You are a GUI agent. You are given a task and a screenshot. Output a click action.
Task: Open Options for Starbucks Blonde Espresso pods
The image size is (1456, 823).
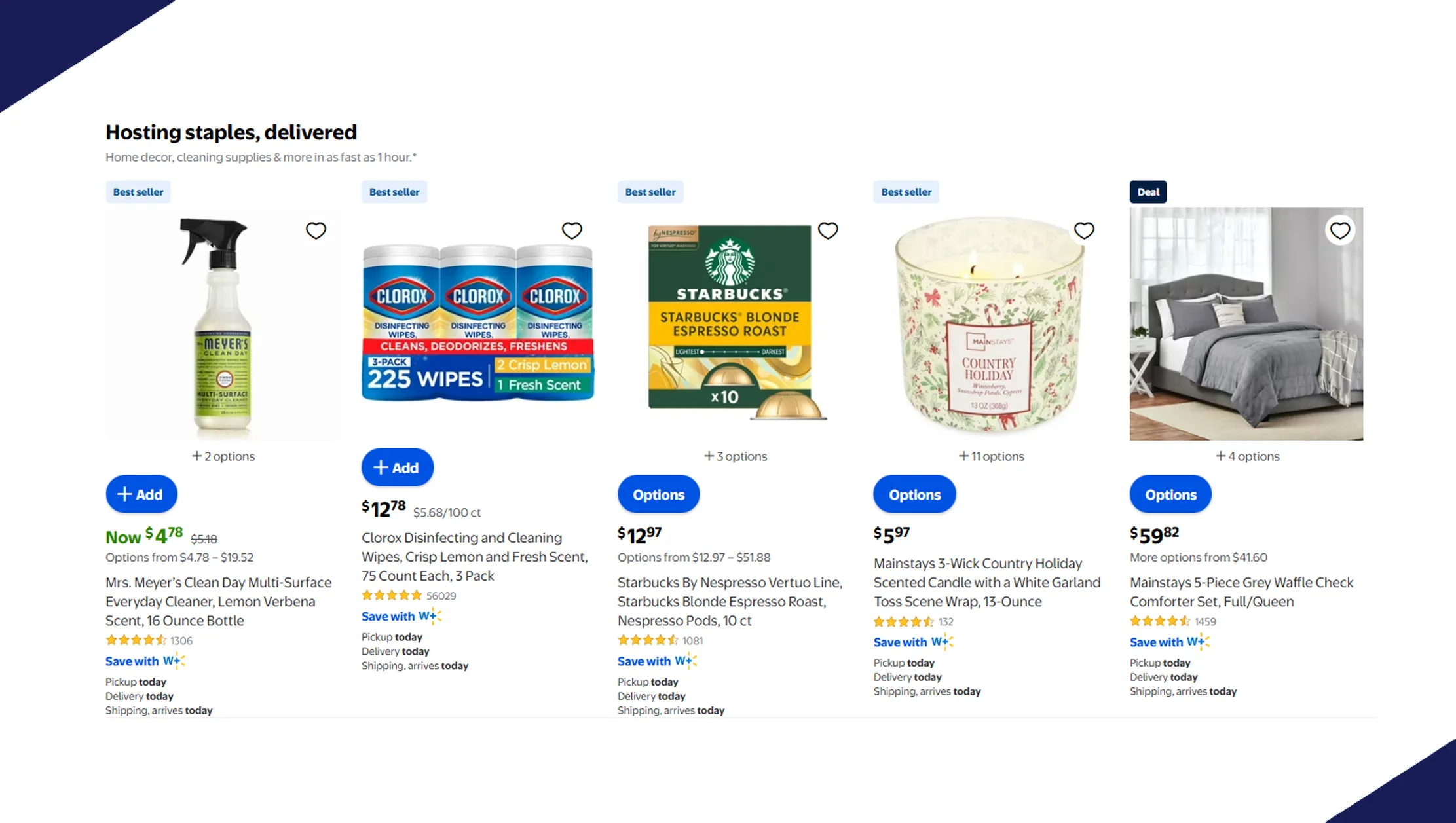click(x=658, y=494)
